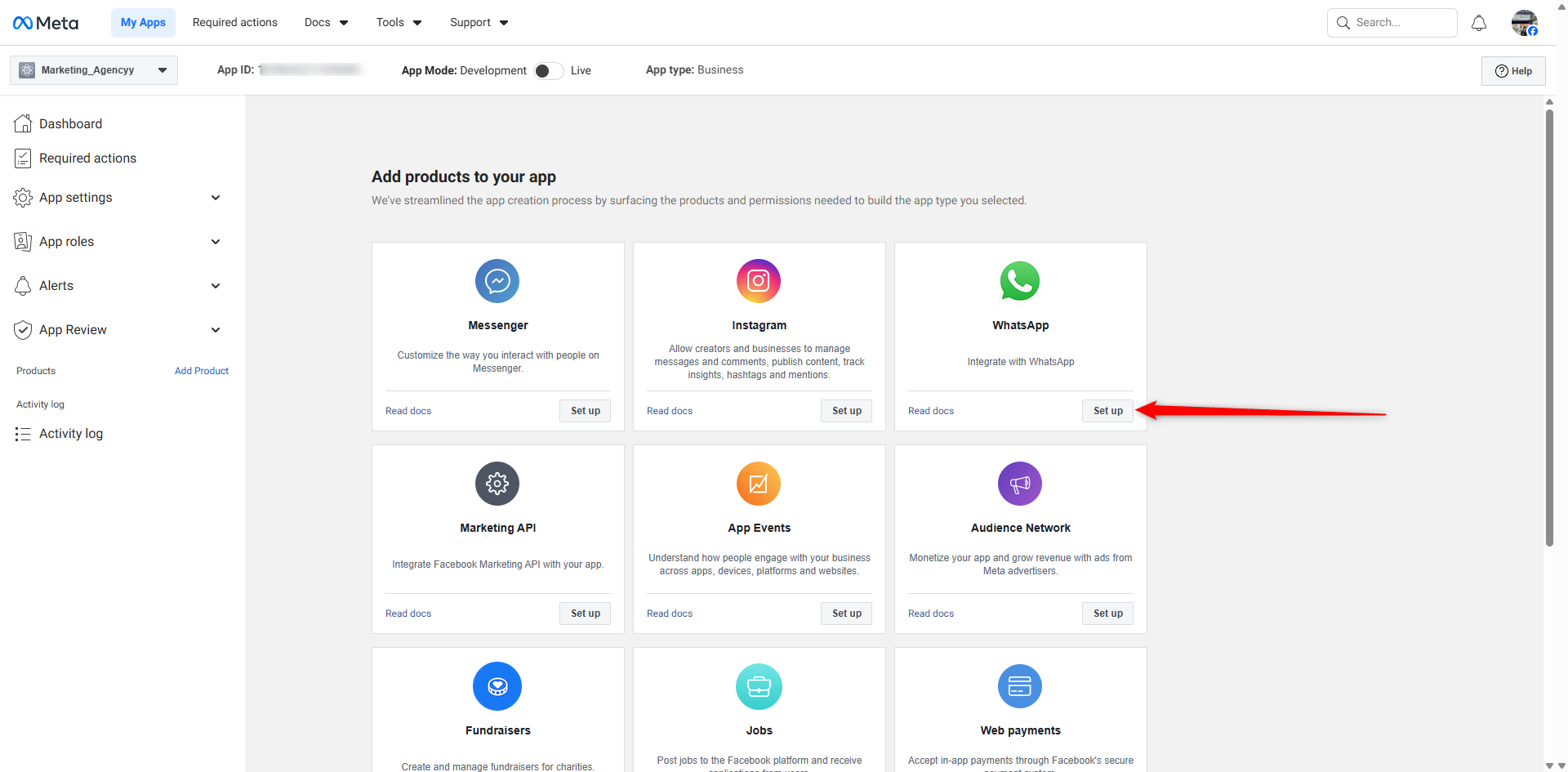Set up the Marketing API product

point(586,614)
